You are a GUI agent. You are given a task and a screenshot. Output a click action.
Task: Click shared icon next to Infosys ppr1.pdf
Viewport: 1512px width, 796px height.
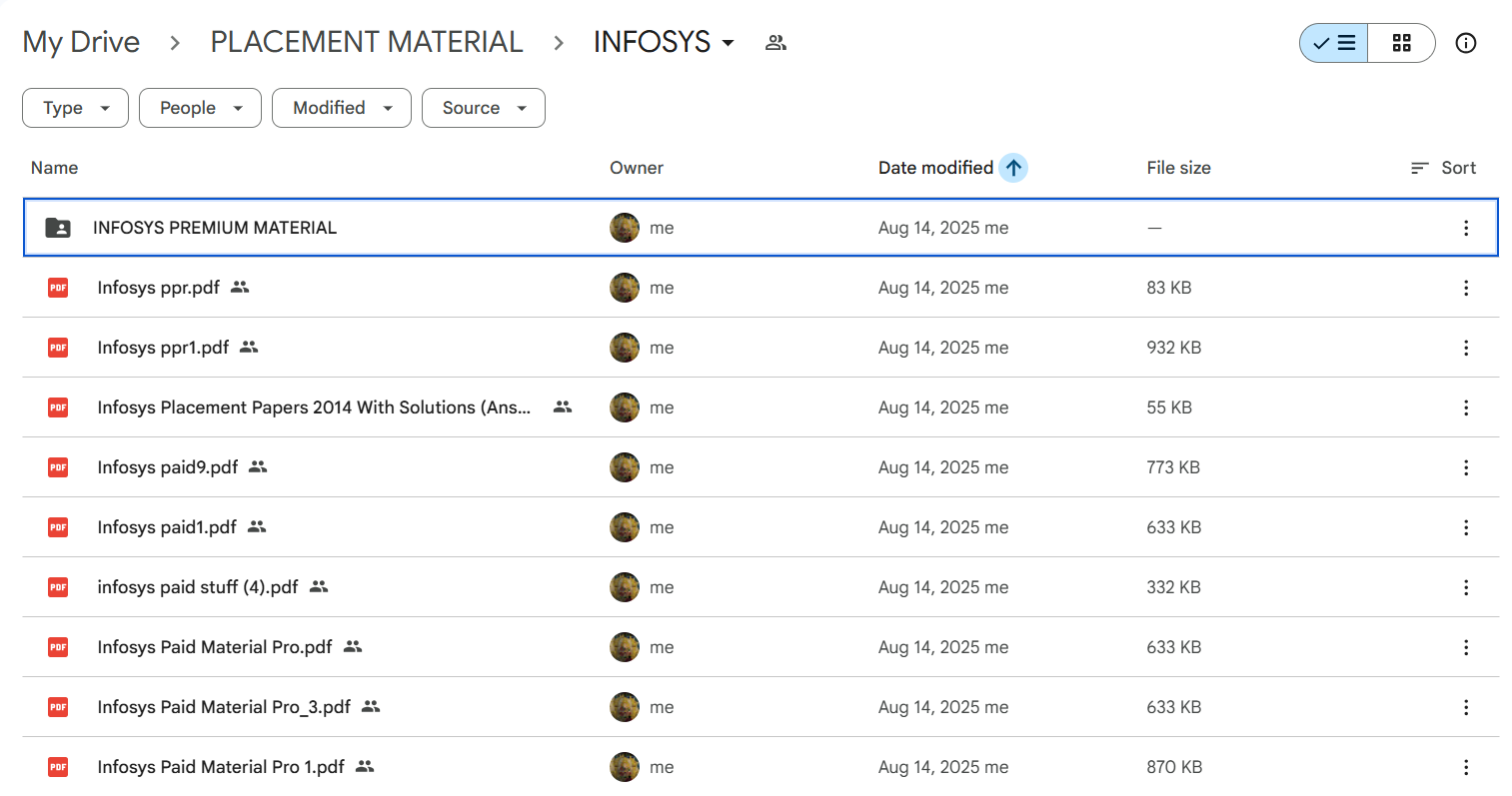tap(249, 348)
